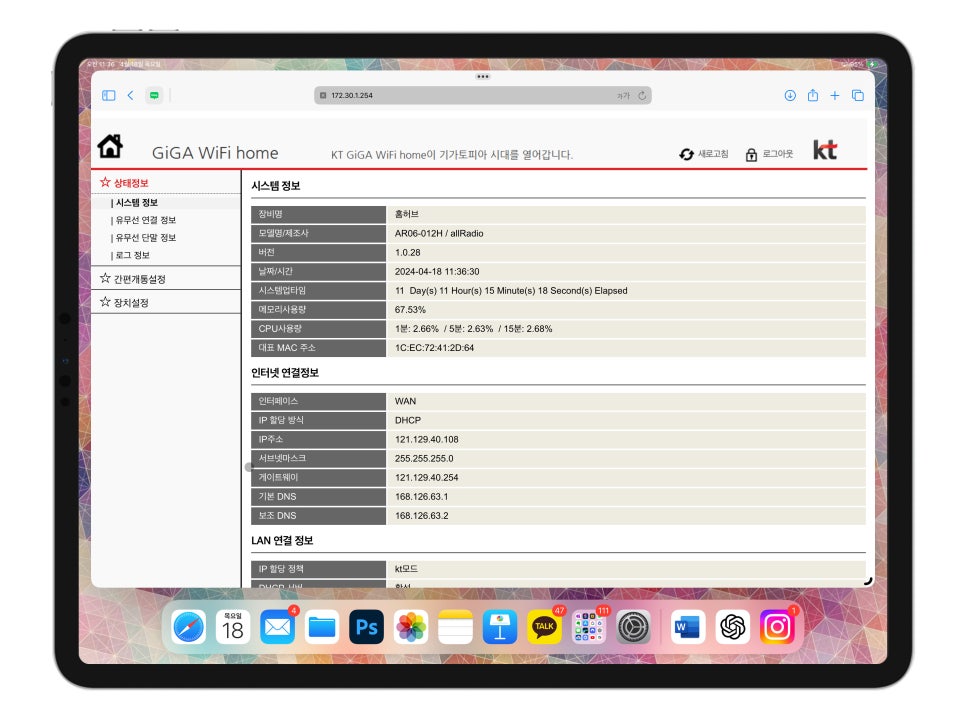Open Calendar showing 18 in dock
The height and width of the screenshot is (723, 966).
(233, 628)
